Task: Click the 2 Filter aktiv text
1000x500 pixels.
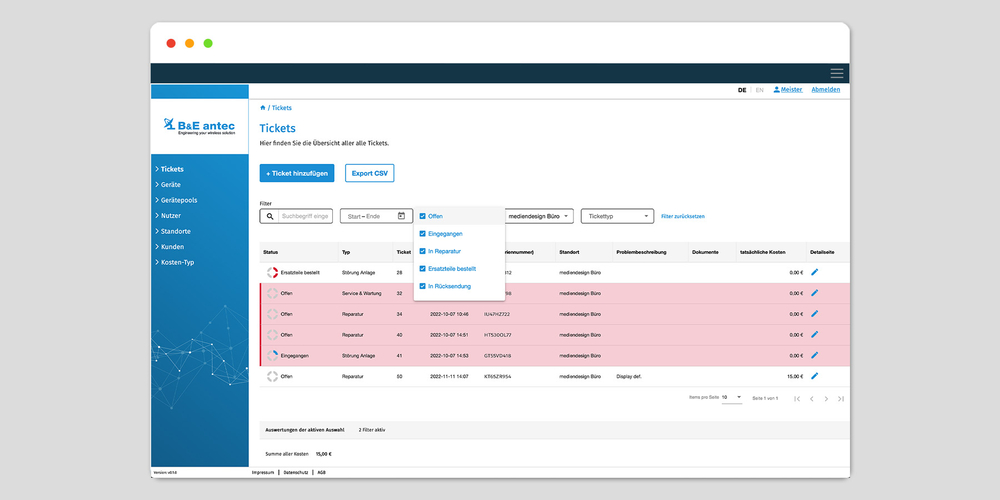Action: click(x=372, y=430)
